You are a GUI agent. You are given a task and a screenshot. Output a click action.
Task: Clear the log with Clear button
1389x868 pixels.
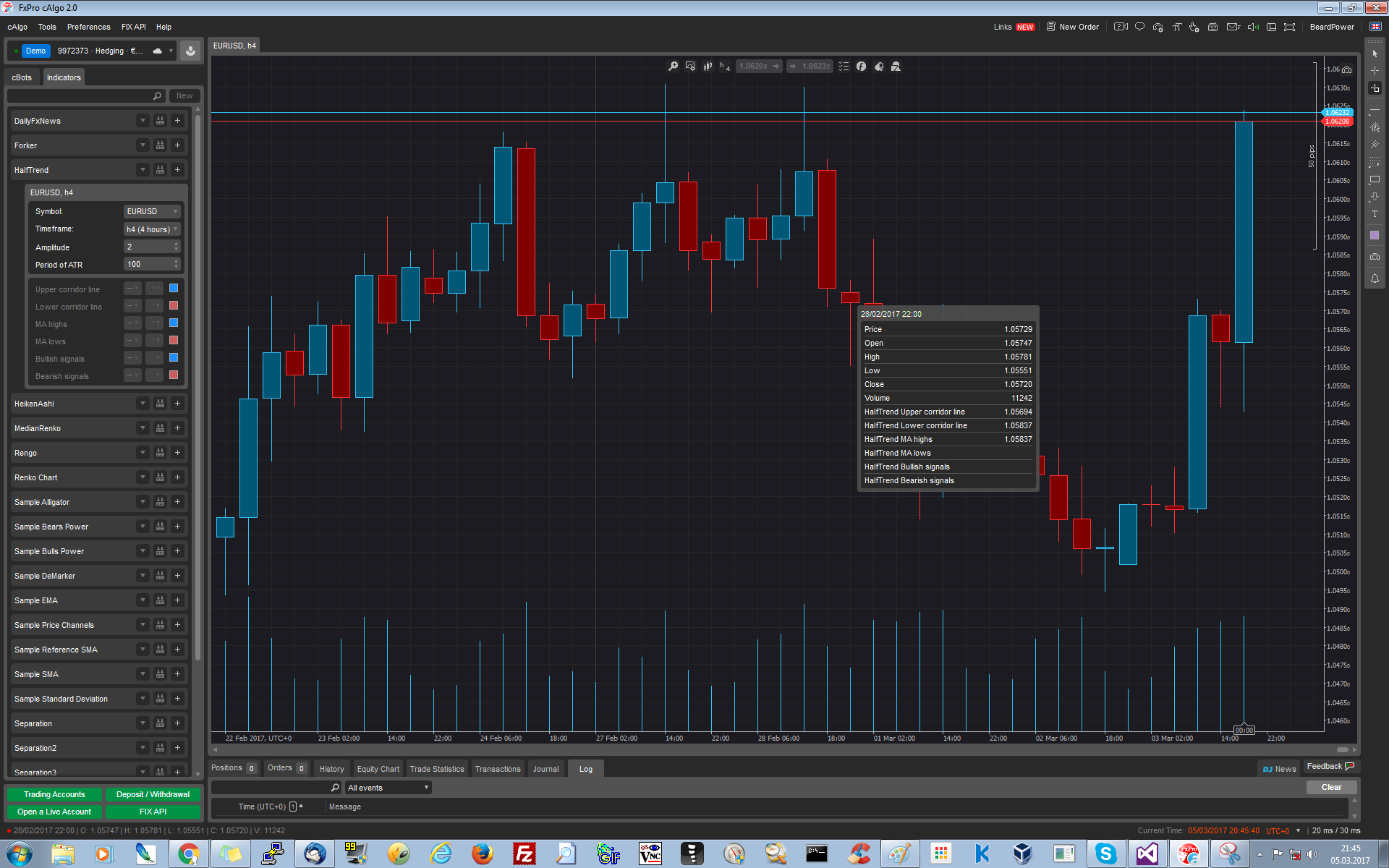(1331, 787)
